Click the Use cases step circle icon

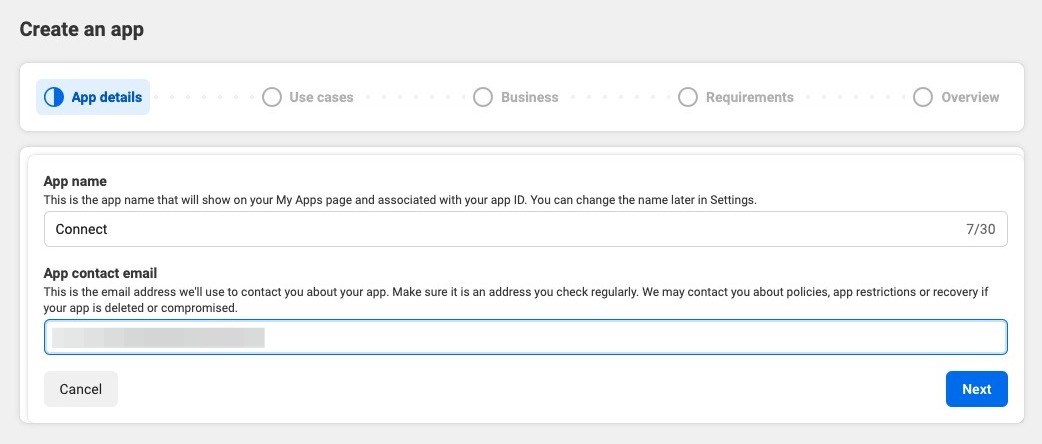click(x=271, y=97)
